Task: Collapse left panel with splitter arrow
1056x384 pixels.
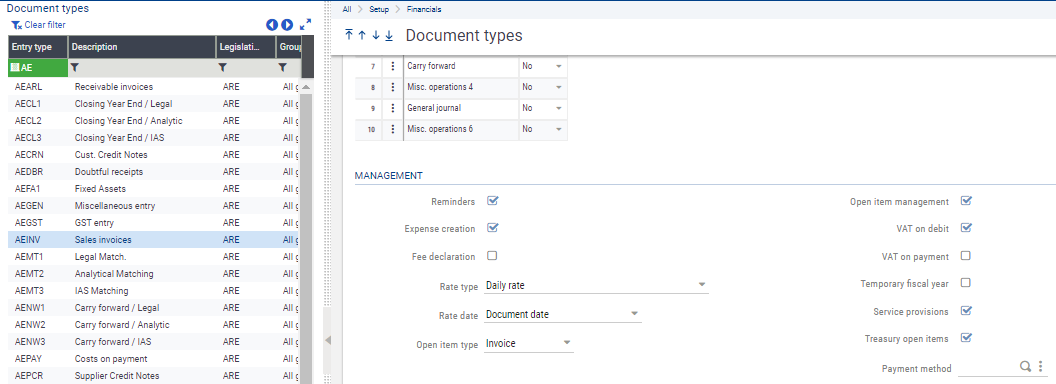Action: [x=328, y=340]
